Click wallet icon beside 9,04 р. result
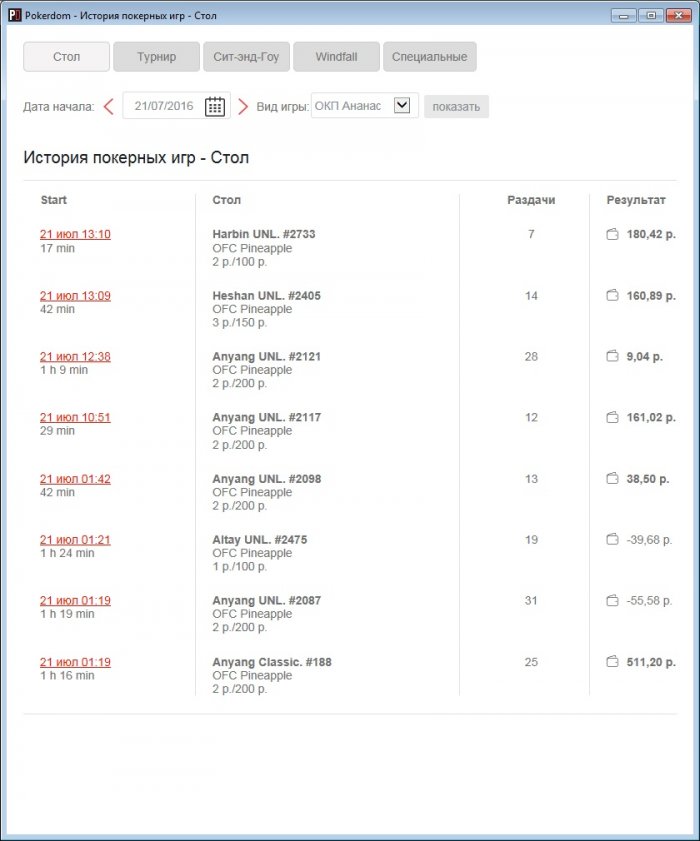Image resolution: width=700 pixels, height=841 pixels. [x=612, y=356]
